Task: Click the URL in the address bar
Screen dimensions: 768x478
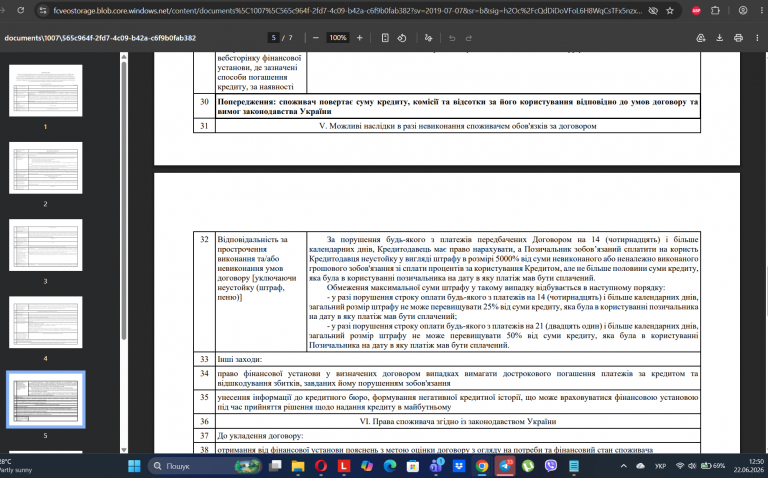Action: tap(348, 10)
